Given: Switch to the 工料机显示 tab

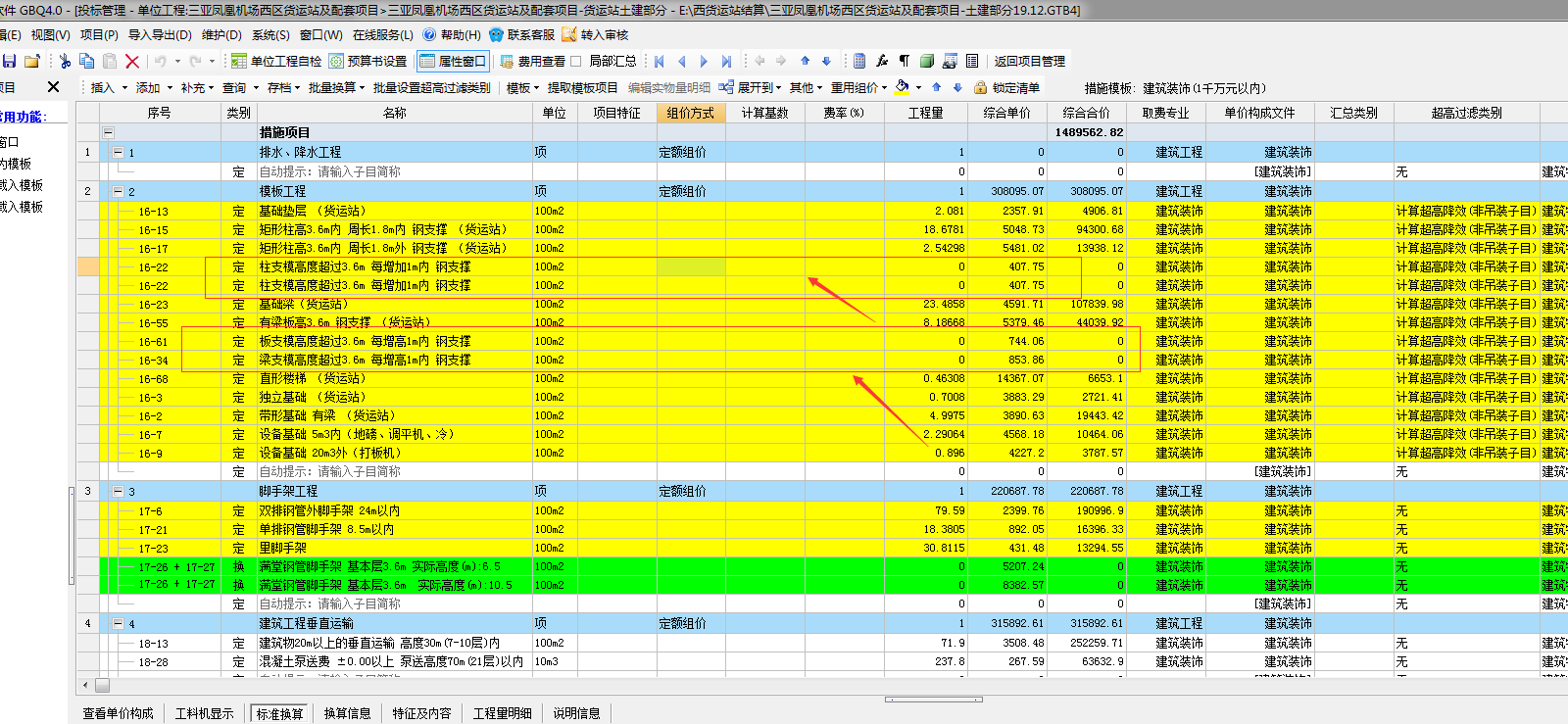Looking at the screenshot, I should coord(205,713).
